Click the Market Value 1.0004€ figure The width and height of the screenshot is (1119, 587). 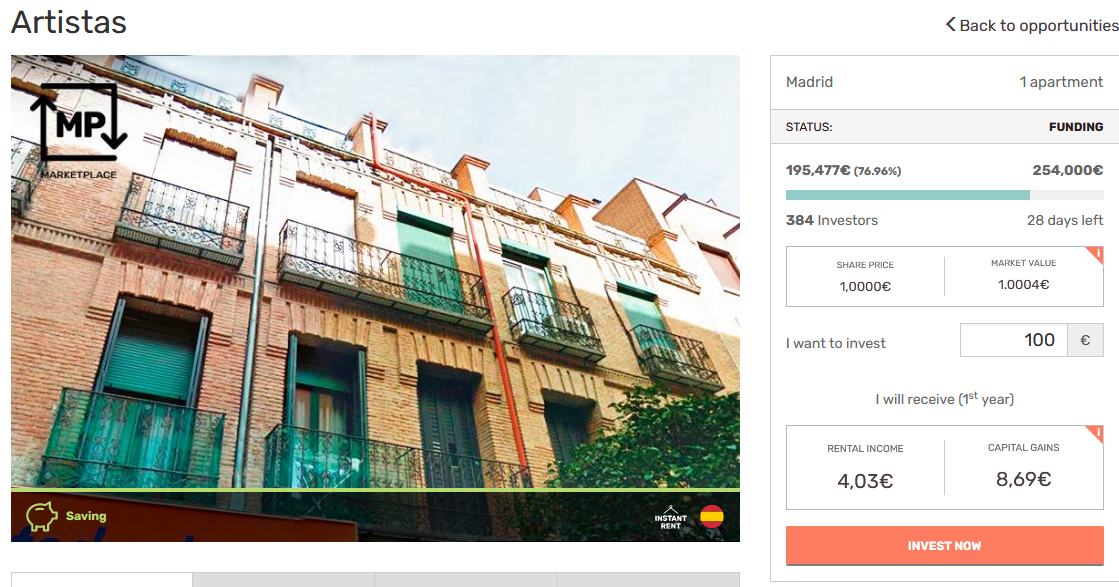point(1023,285)
